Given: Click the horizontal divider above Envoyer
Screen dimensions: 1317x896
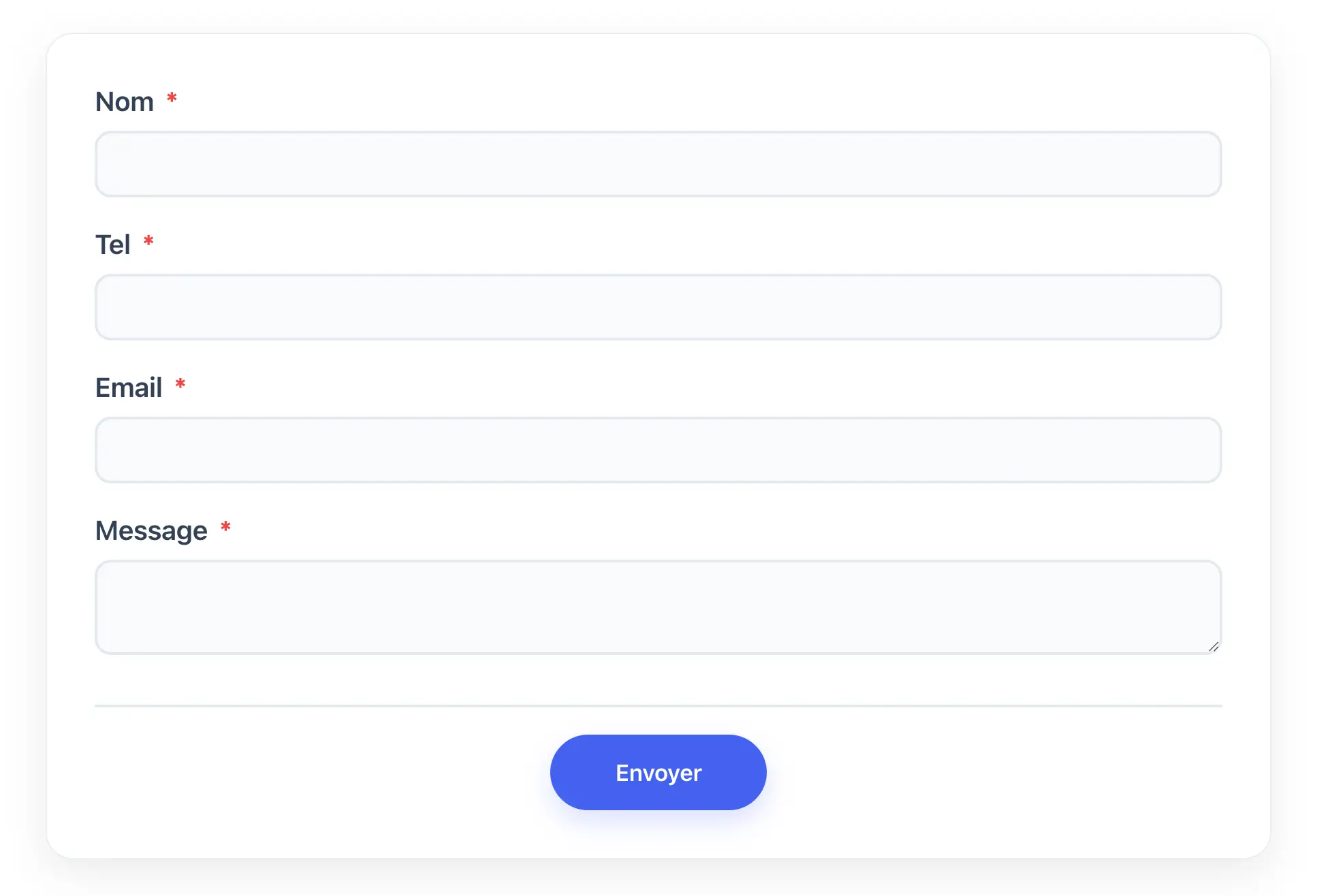Looking at the screenshot, I should 658,706.
